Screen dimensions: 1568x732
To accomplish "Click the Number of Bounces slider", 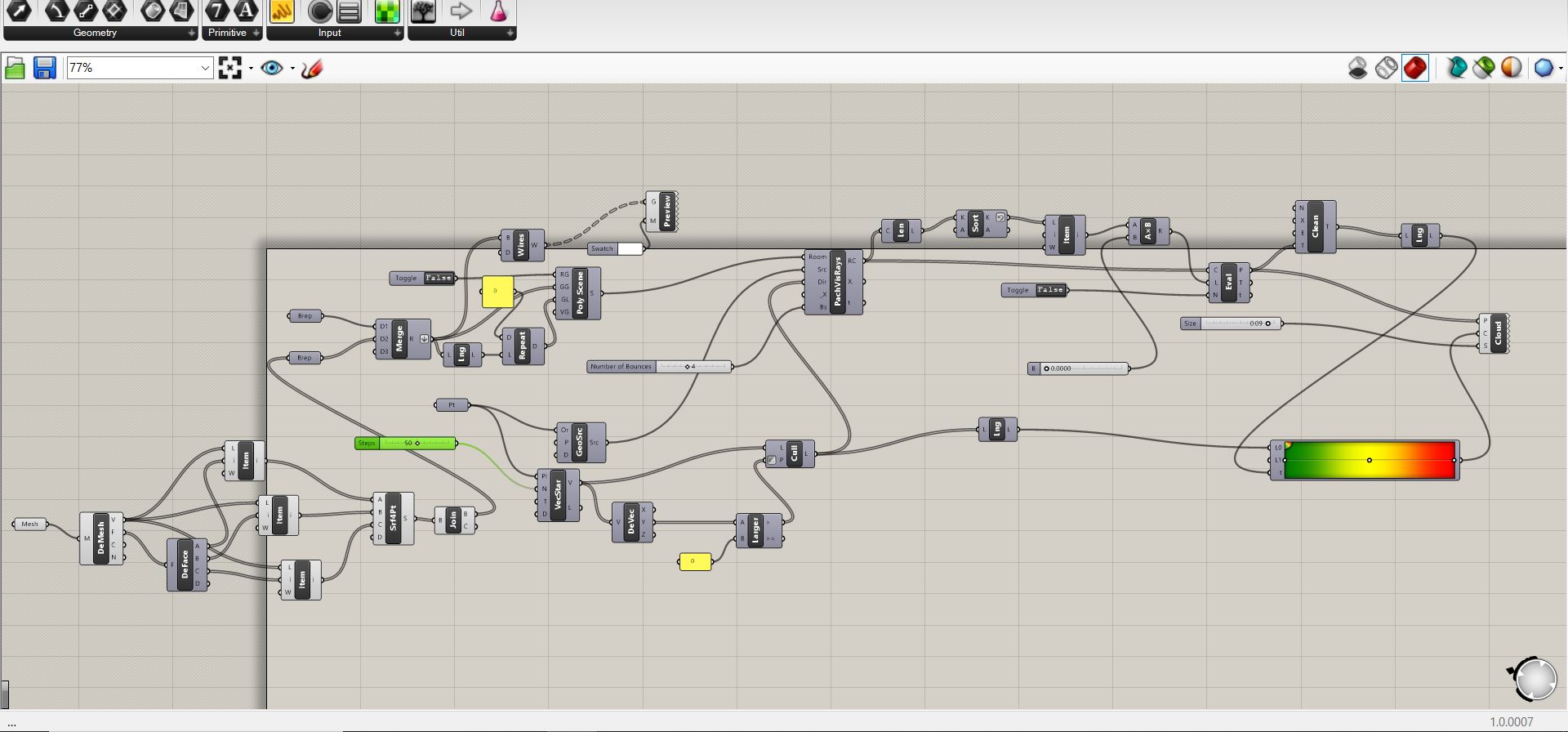I will click(x=658, y=367).
